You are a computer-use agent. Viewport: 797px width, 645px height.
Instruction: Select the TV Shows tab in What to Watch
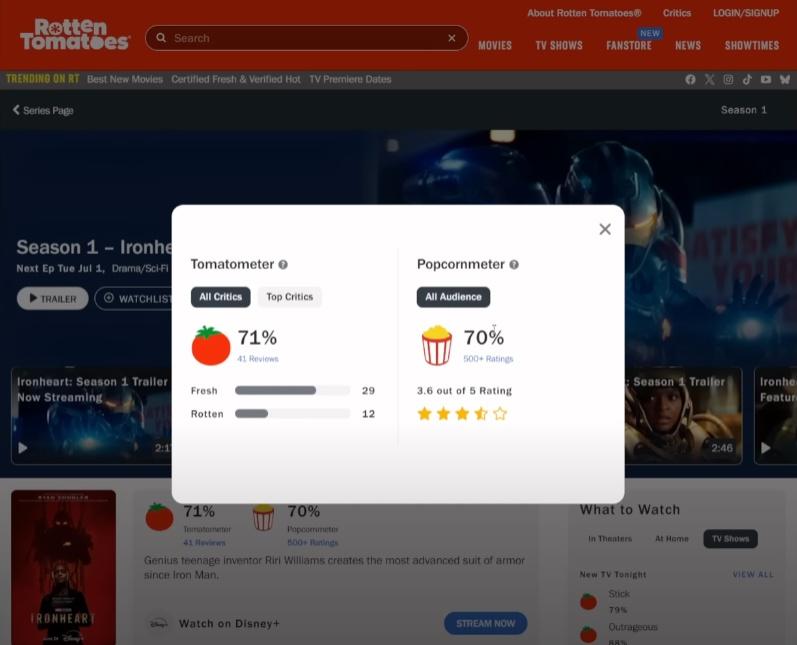(x=730, y=539)
